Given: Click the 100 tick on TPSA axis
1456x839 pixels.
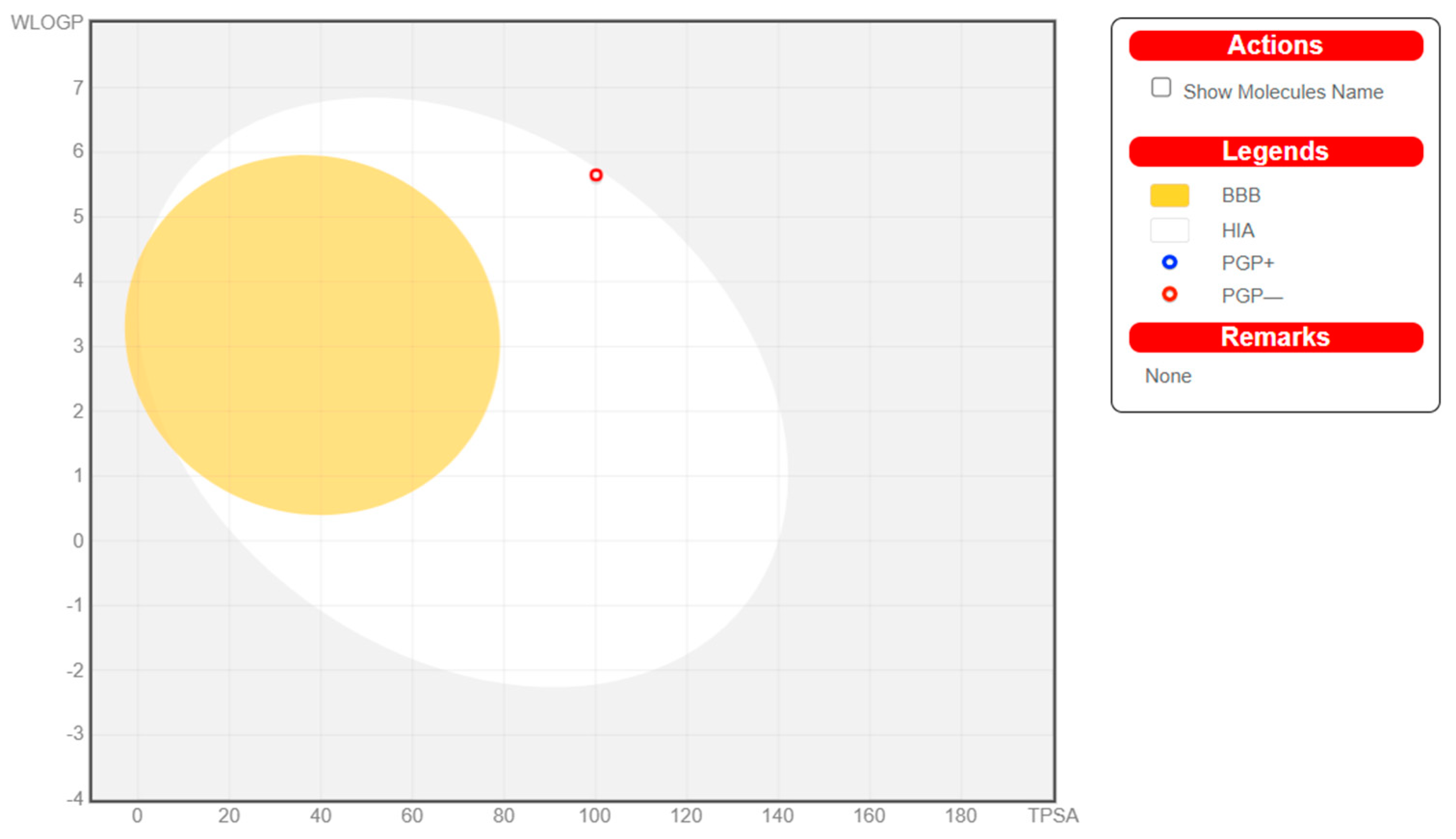Looking at the screenshot, I should pyautogui.click(x=594, y=815).
